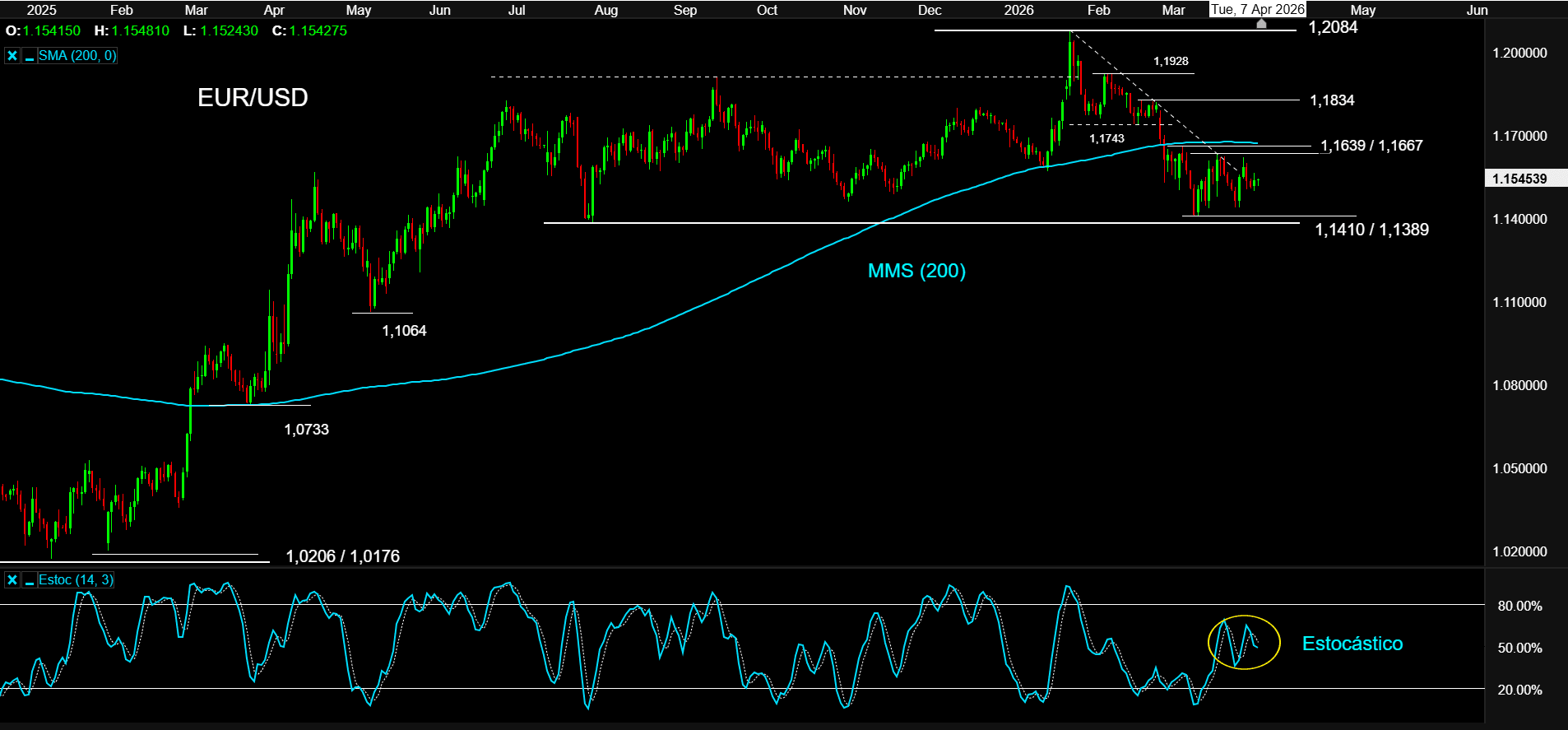Select the EUR/USD chart title
Image resolution: width=1568 pixels, height=730 pixels.
tap(253, 98)
